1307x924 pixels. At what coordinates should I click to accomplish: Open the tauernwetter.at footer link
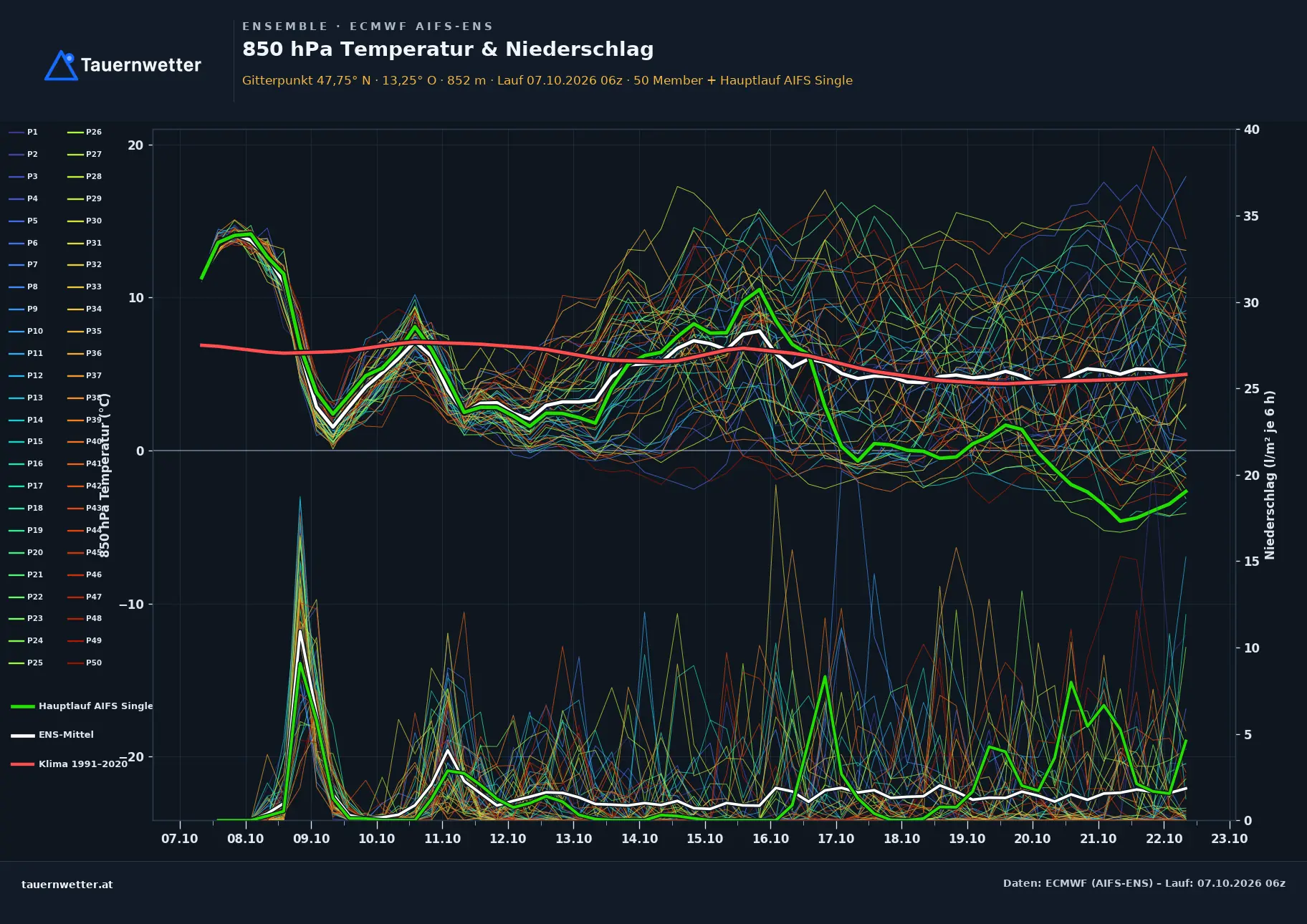coord(67,885)
